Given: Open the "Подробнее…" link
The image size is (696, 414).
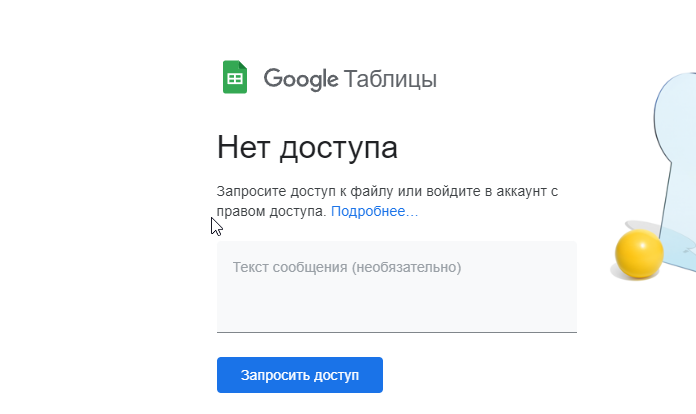Looking at the screenshot, I should click(374, 211).
